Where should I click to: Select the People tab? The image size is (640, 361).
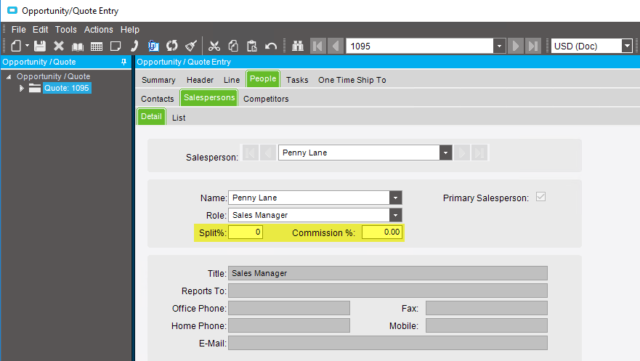pos(263,79)
